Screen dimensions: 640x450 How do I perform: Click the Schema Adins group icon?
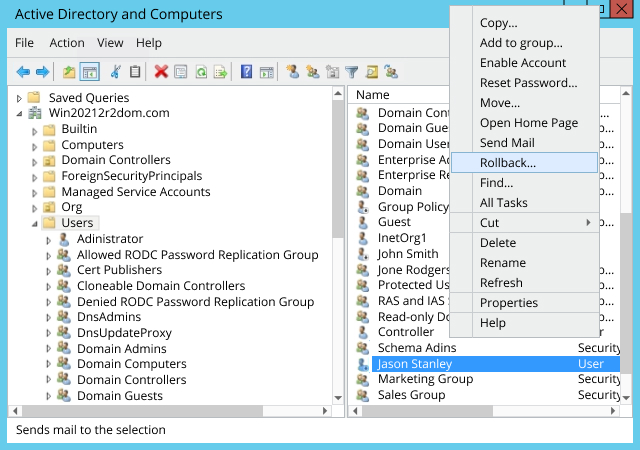pos(362,348)
